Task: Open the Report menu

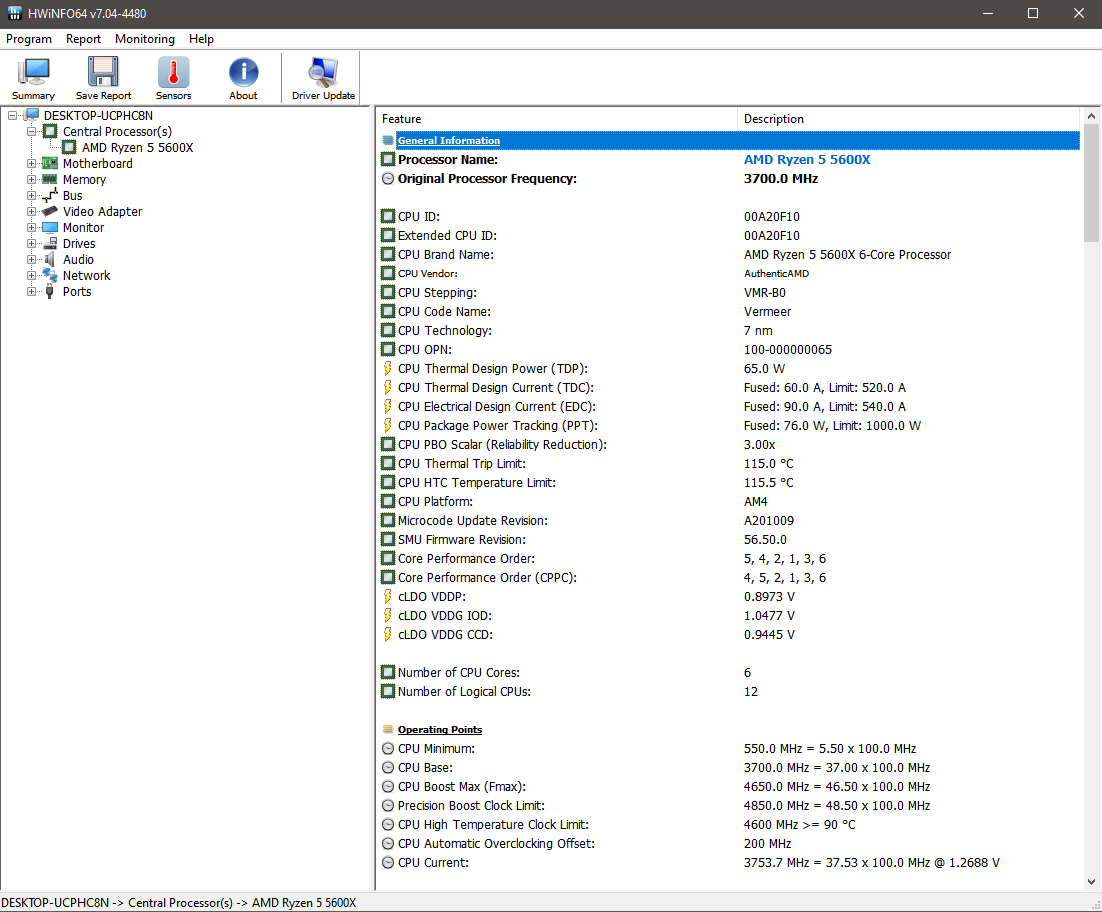Action: point(83,39)
